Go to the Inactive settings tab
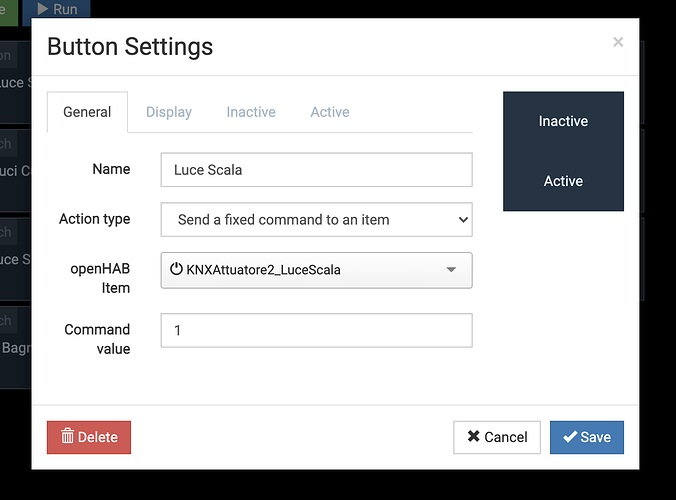The height and width of the screenshot is (500, 676). point(251,112)
